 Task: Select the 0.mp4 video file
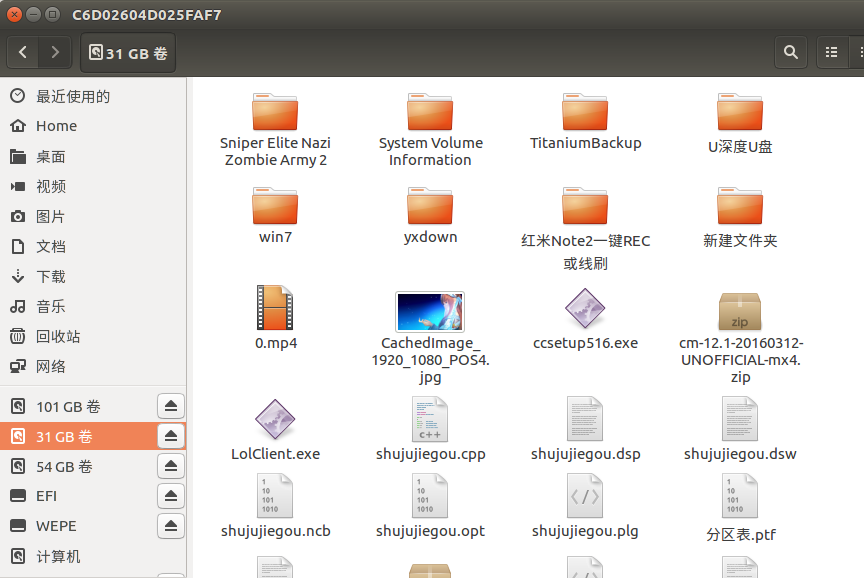click(x=276, y=318)
